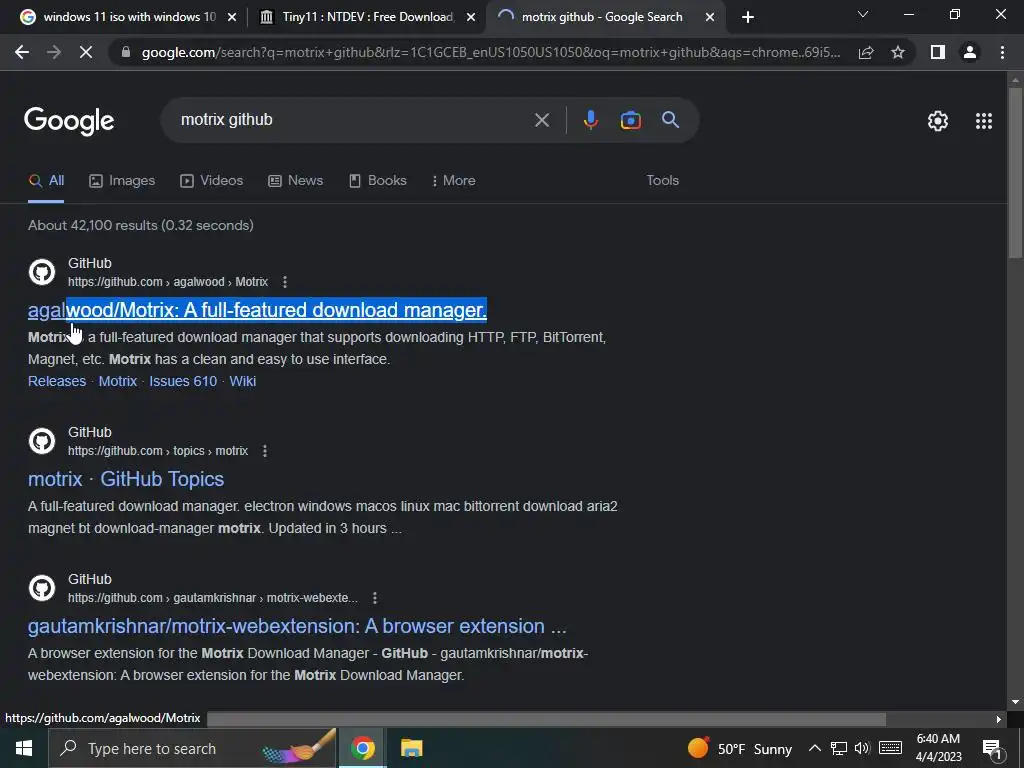The width and height of the screenshot is (1024, 768).
Task: Open share this page icon in address bar
Action: coord(866,52)
